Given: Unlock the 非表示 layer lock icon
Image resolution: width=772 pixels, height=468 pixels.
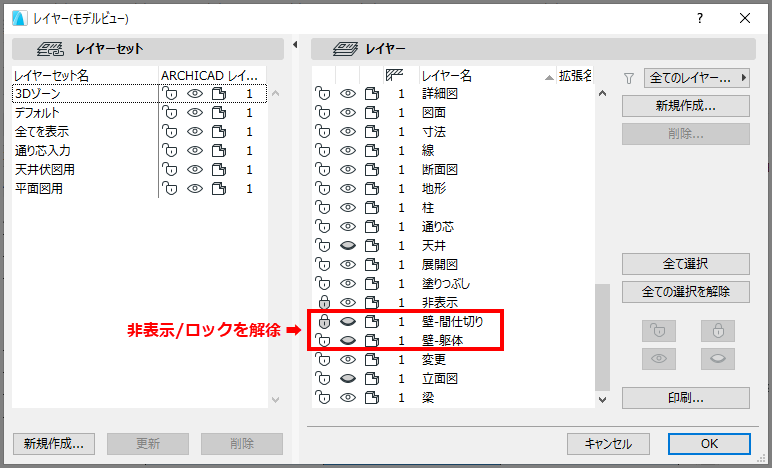Looking at the screenshot, I should [x=324, y=302].
